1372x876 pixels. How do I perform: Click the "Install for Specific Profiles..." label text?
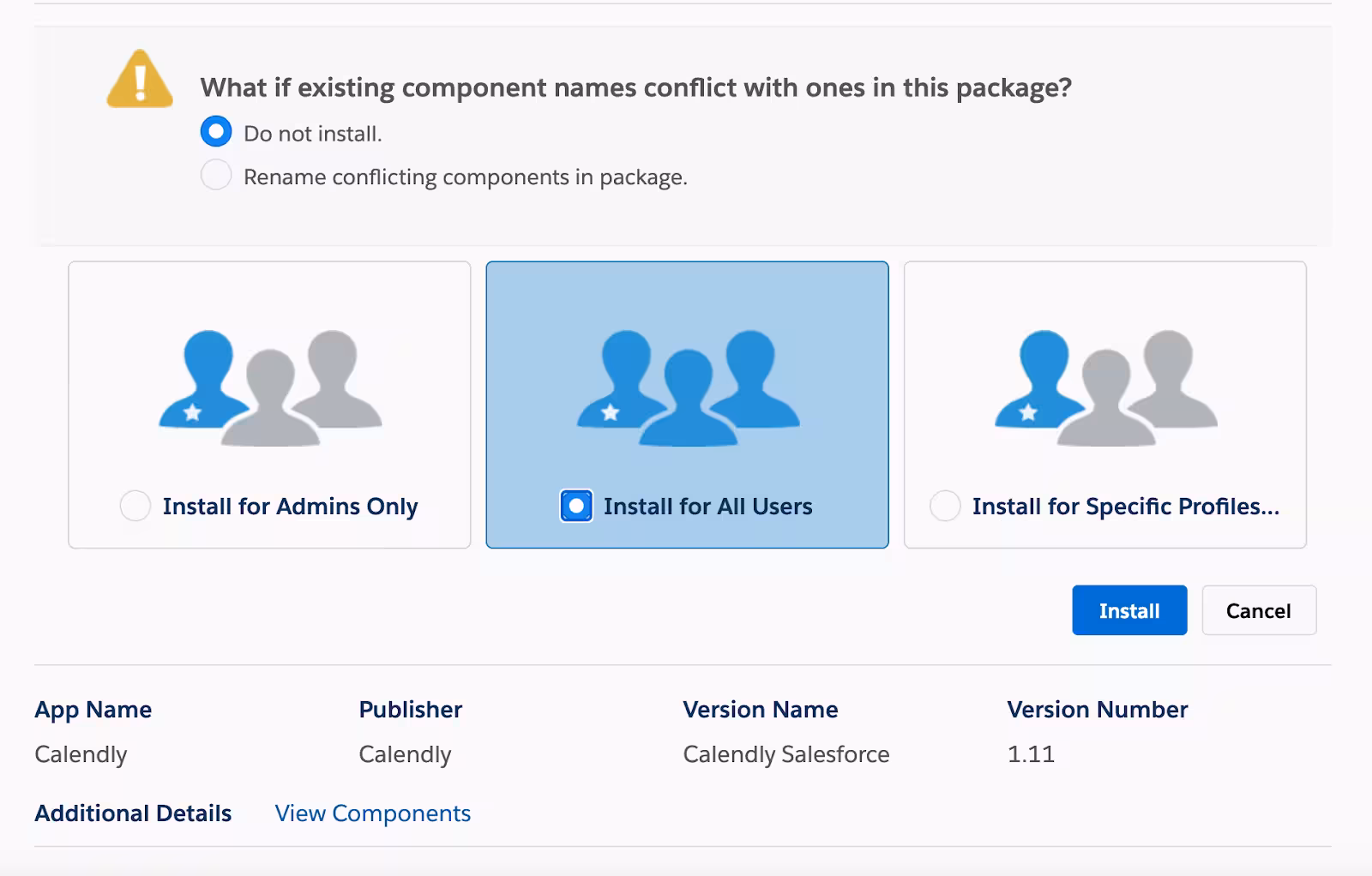[1125, 507]
